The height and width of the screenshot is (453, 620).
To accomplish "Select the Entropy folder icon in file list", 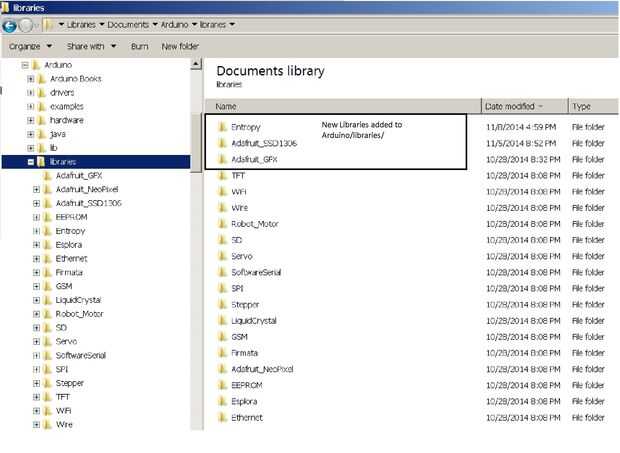I will pos(223,126).
